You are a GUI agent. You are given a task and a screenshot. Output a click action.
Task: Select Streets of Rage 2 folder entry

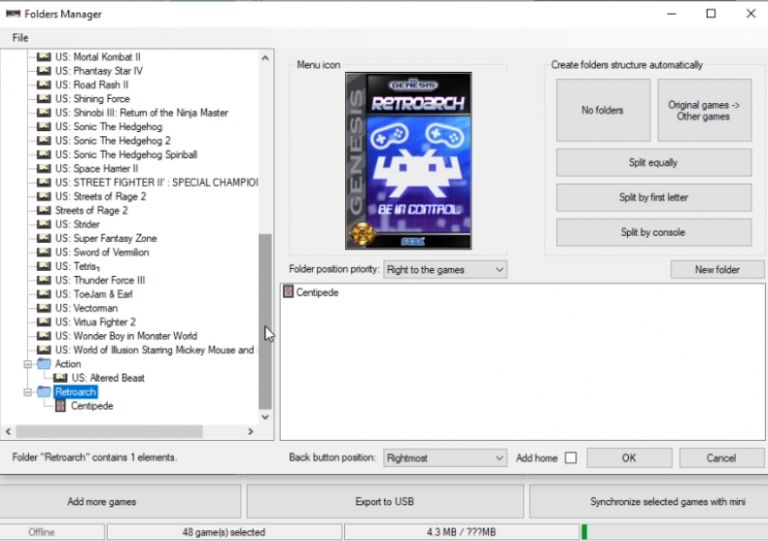(x=91, y=211)
